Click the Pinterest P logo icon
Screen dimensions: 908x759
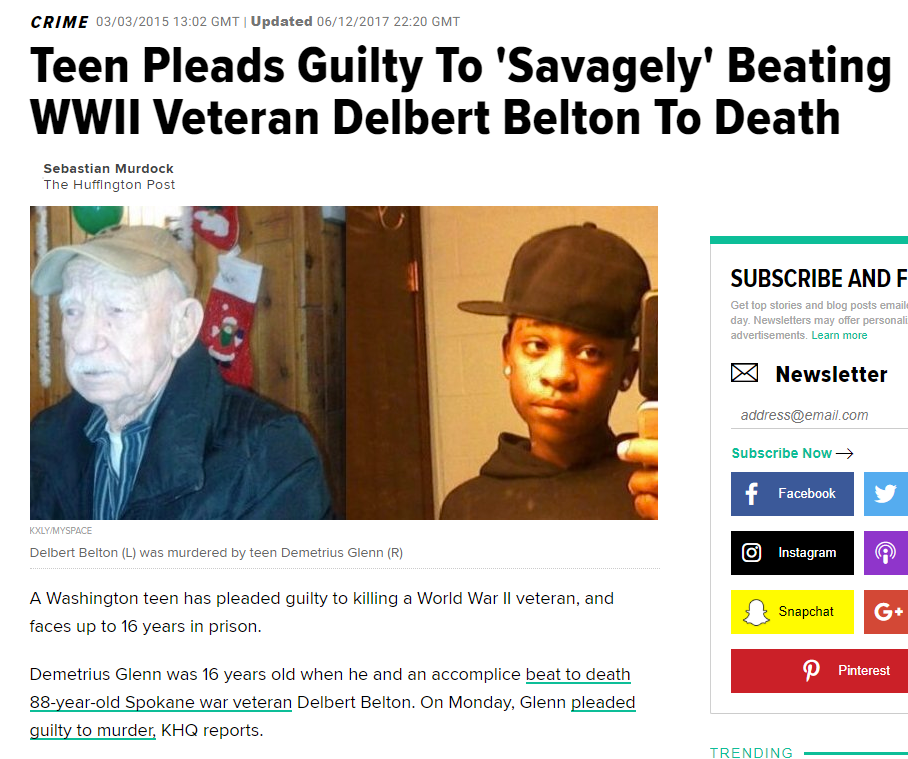[811, 670]
